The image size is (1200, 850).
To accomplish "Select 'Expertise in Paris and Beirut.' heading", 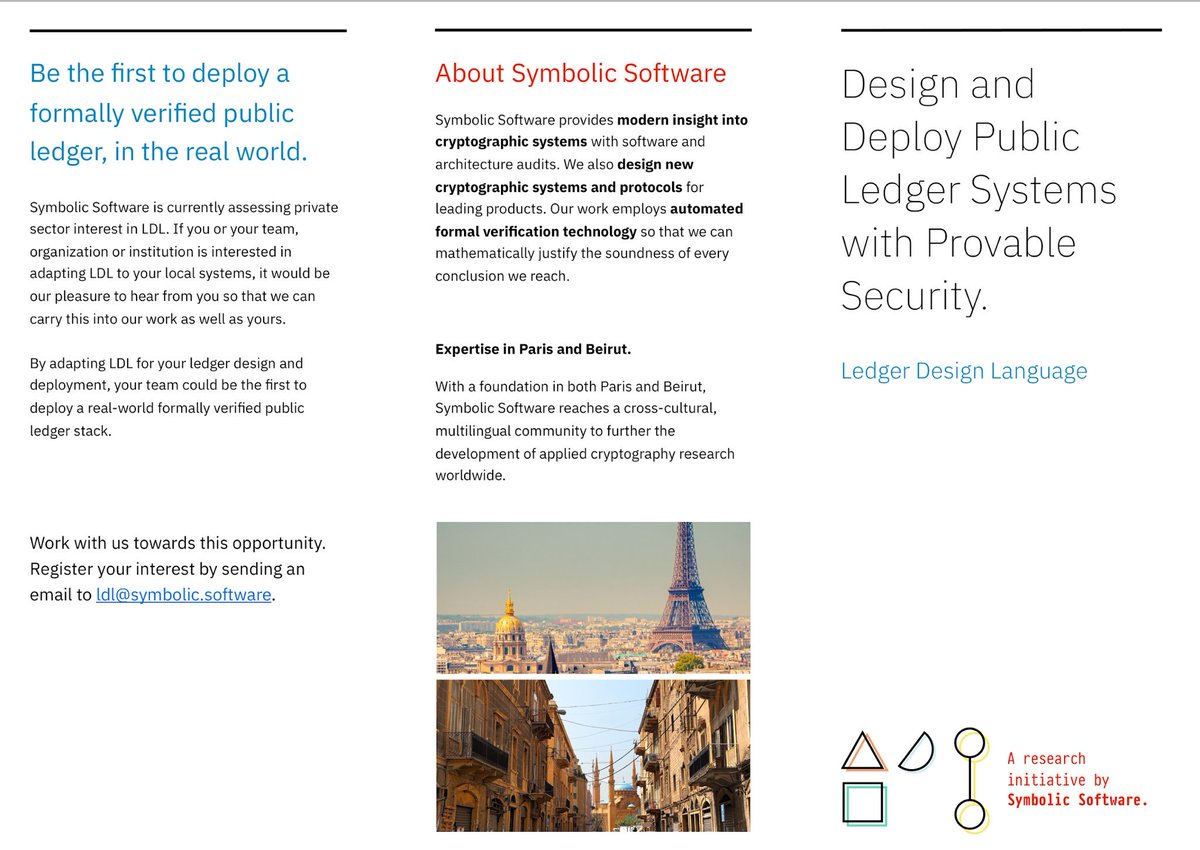I will pos(533,349).
